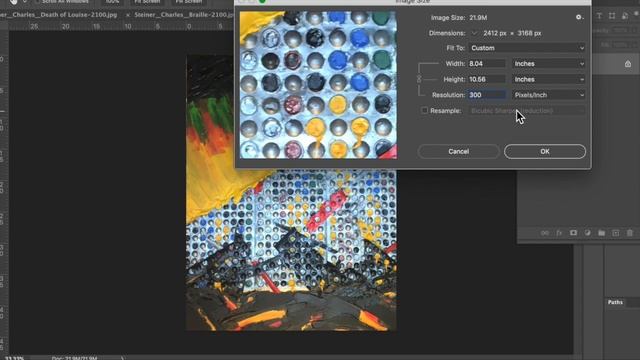Open the Height units Inches dropdown
Screen dimensions: 640x360
click(549, 79)
